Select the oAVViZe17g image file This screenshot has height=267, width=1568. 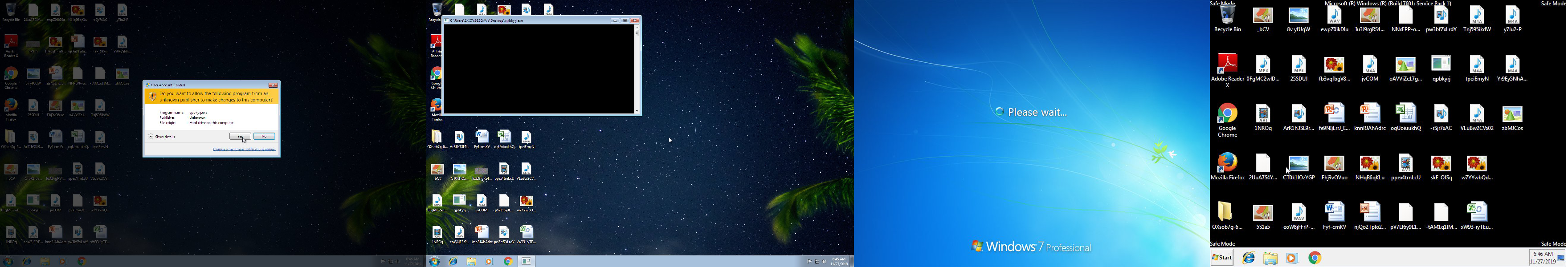pos(1405,69)
